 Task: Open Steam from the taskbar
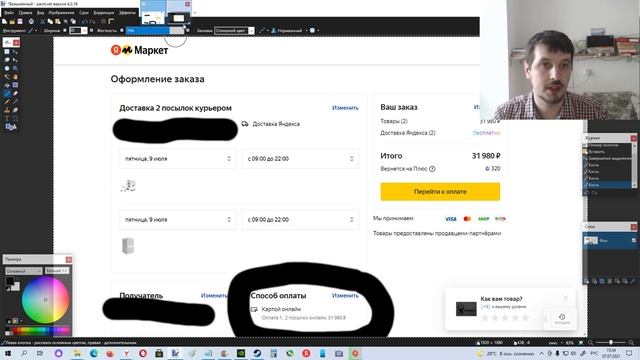(x=257, y=353)
